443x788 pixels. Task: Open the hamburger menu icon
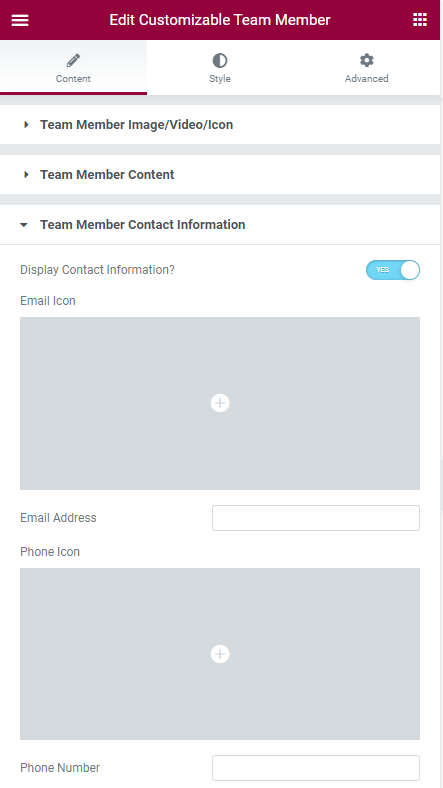point(20,20)
